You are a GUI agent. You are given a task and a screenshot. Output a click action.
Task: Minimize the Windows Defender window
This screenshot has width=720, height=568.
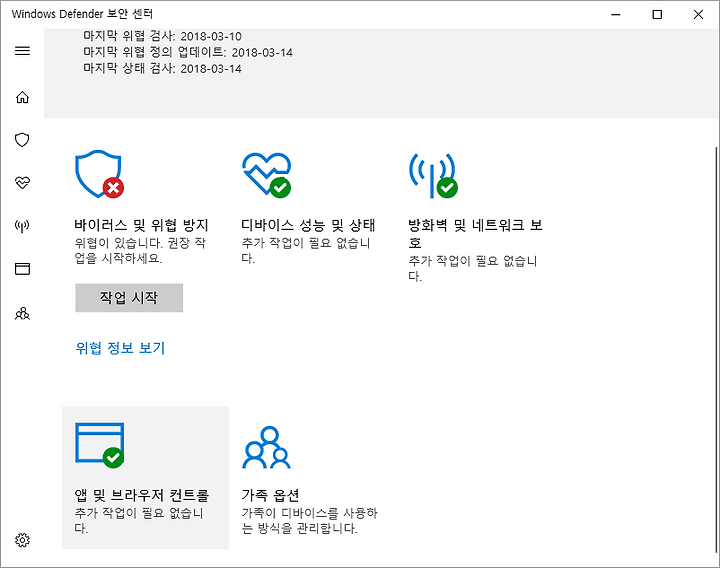[615, 14]
